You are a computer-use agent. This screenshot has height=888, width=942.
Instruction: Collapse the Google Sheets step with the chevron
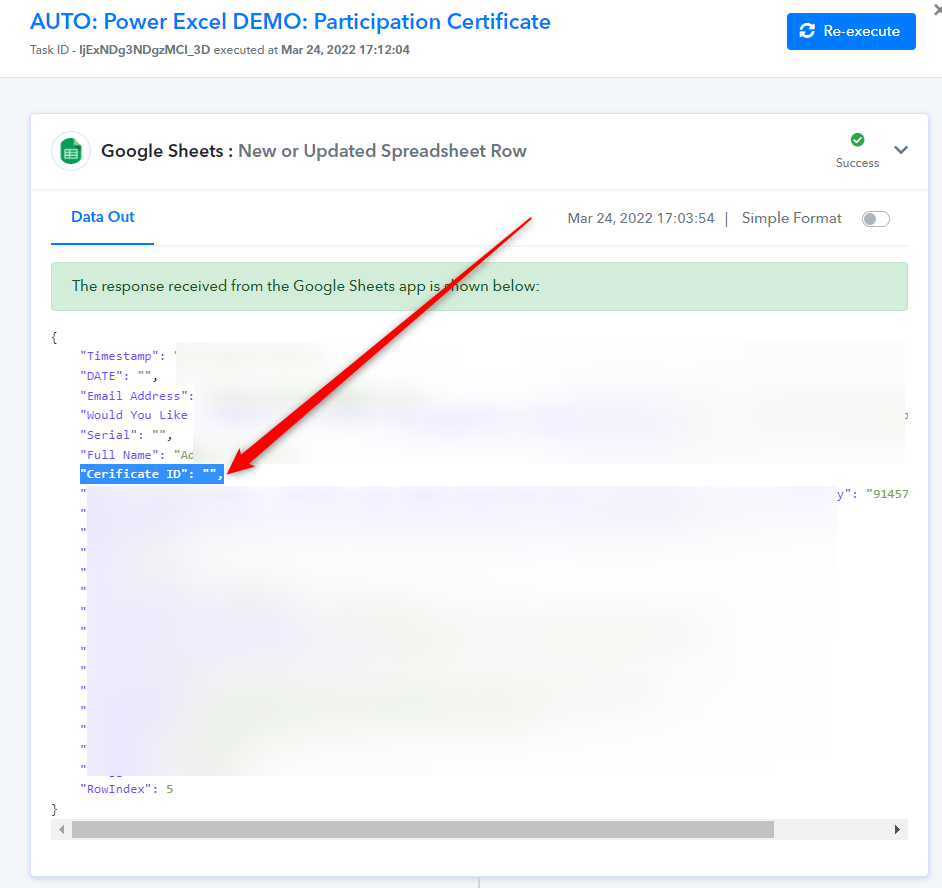[901, 150]
